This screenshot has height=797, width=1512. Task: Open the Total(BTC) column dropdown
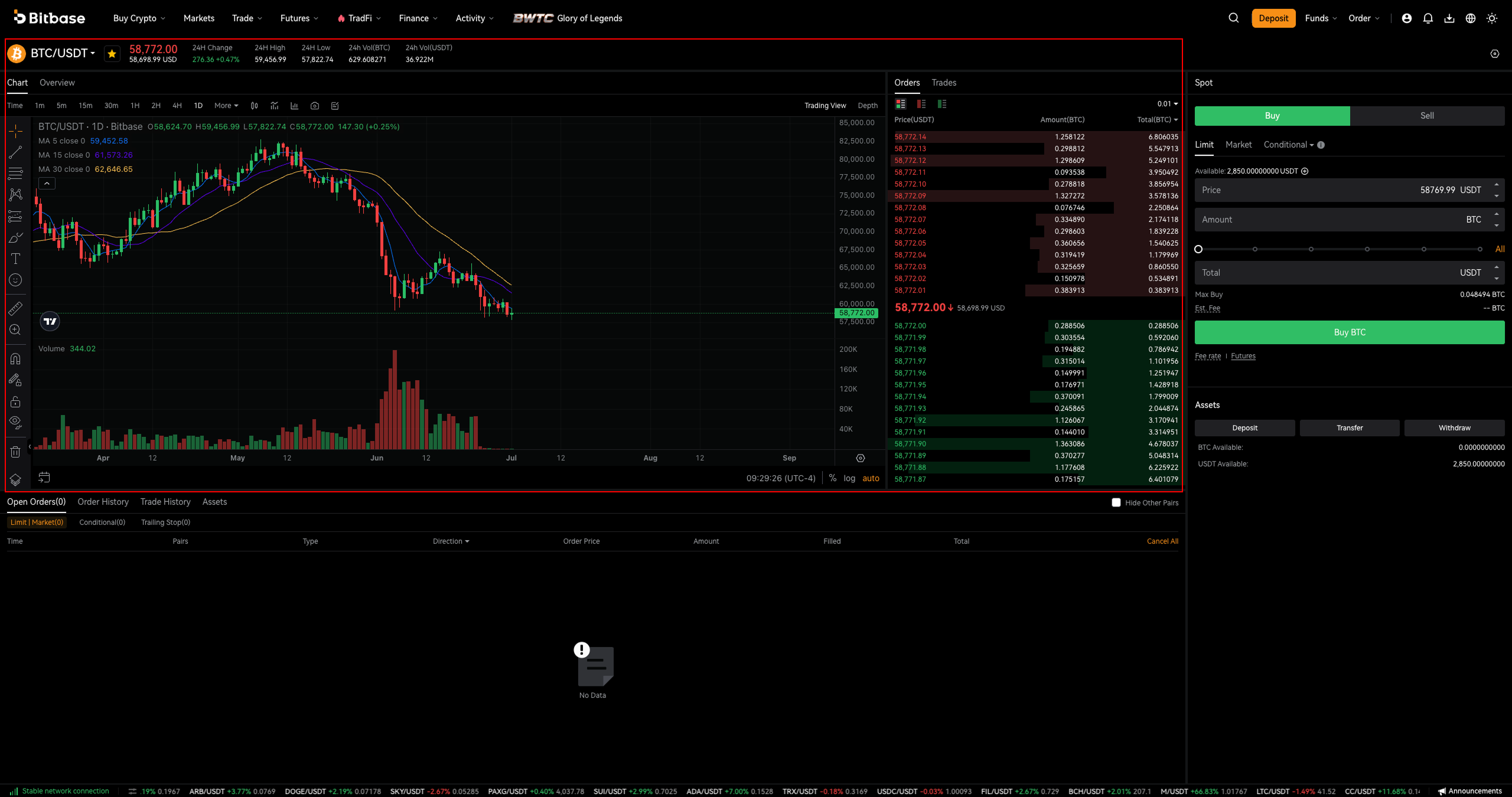tap(1158, 120)
